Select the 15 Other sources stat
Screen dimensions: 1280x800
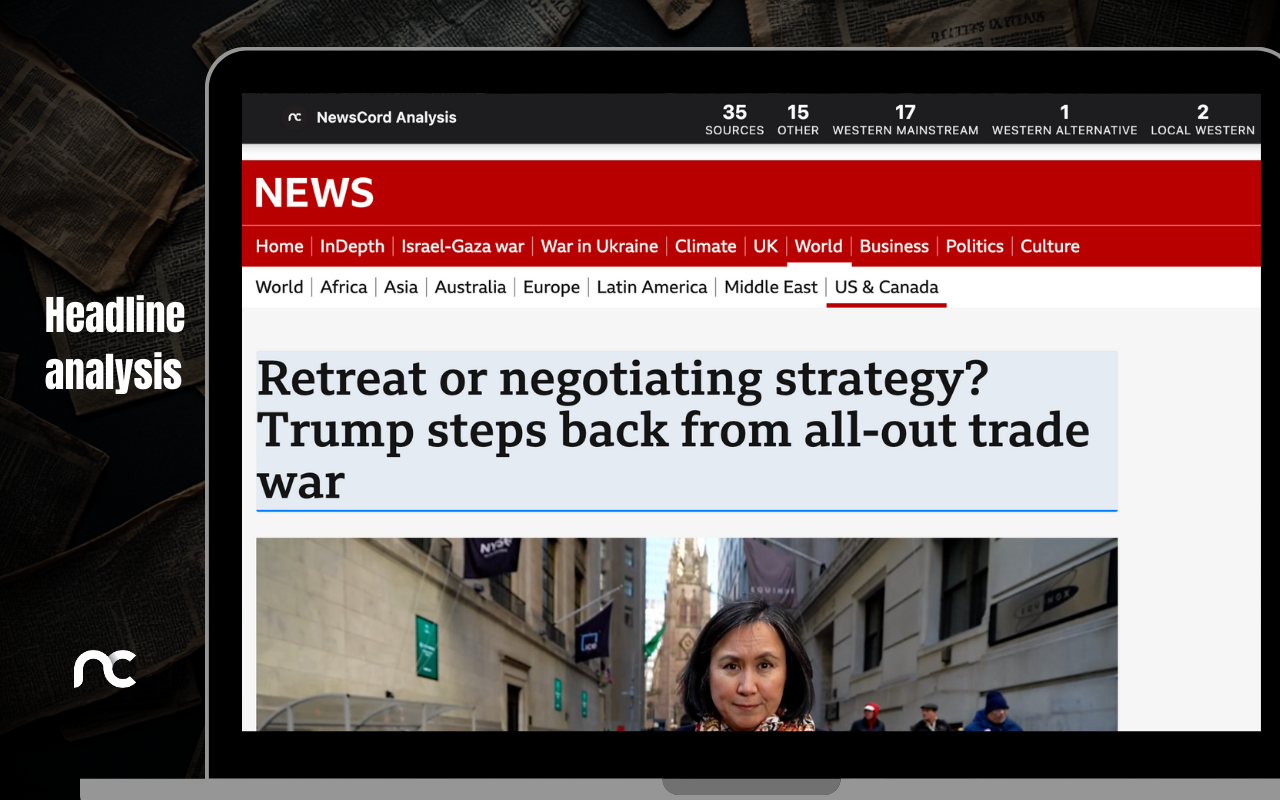click(x=798, y=119)
